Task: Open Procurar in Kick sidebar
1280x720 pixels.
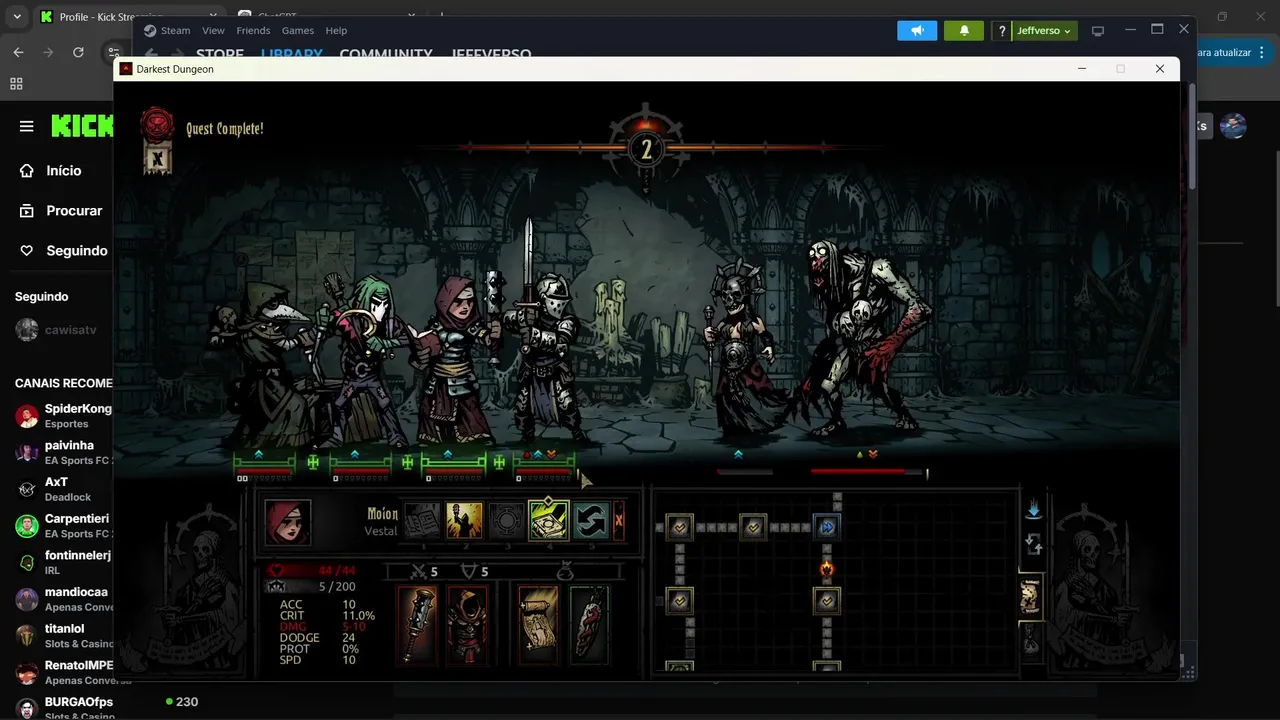Action: pyautogui.click(x=60, y=211)
